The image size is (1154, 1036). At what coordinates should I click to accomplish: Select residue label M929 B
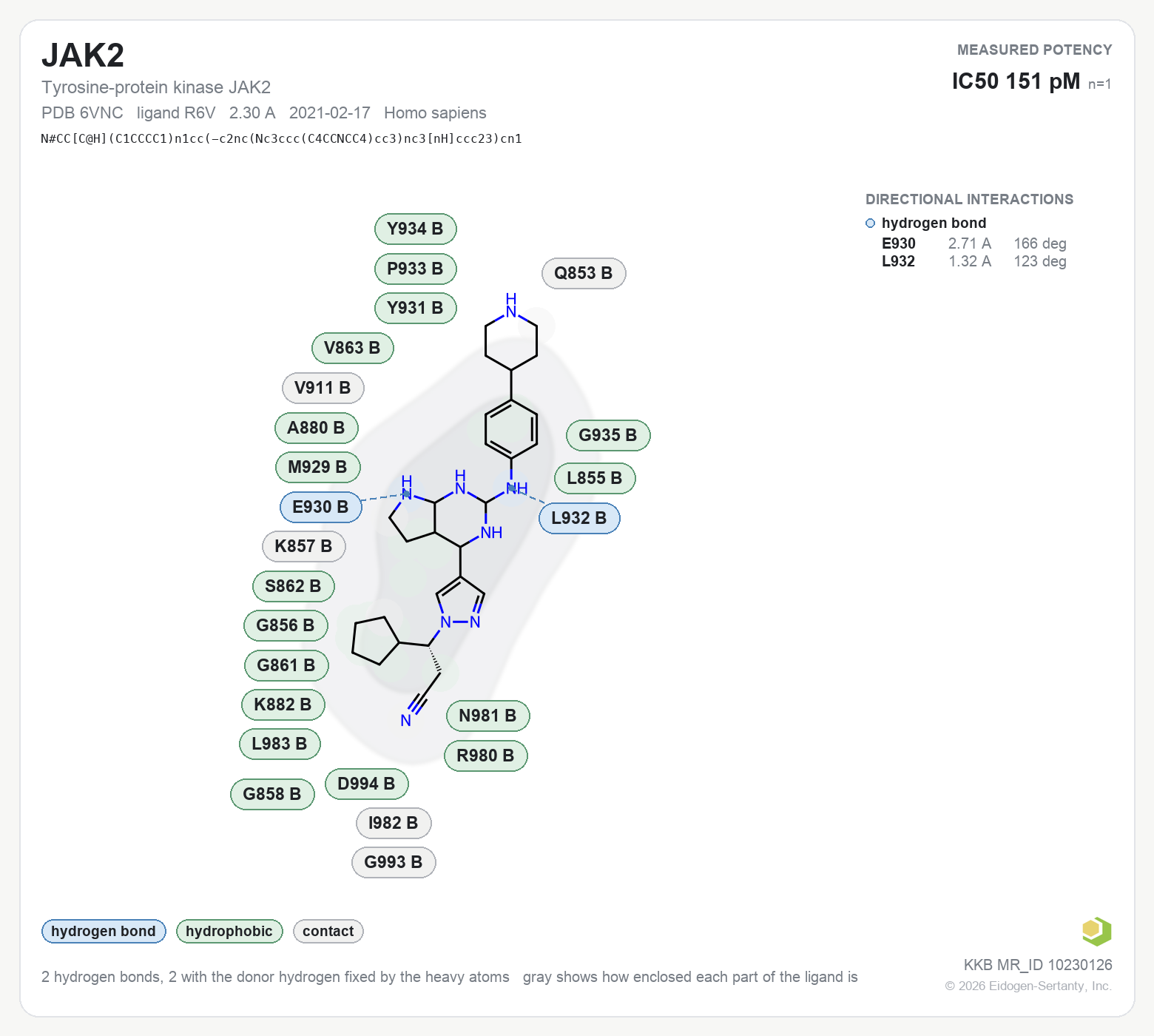317,467
